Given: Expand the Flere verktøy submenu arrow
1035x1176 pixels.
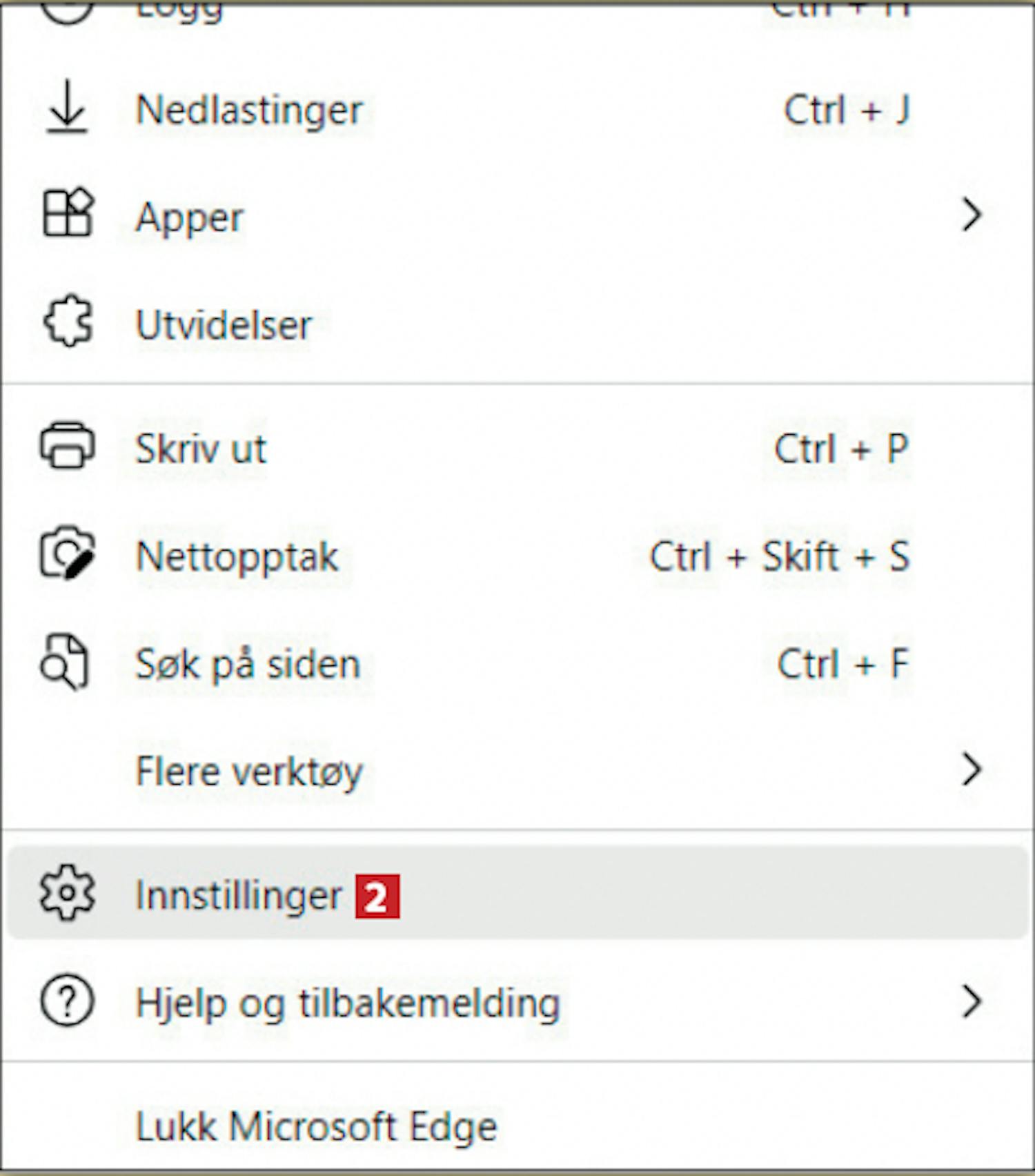Looking at the screenshot, I should [x=972, y=770].
